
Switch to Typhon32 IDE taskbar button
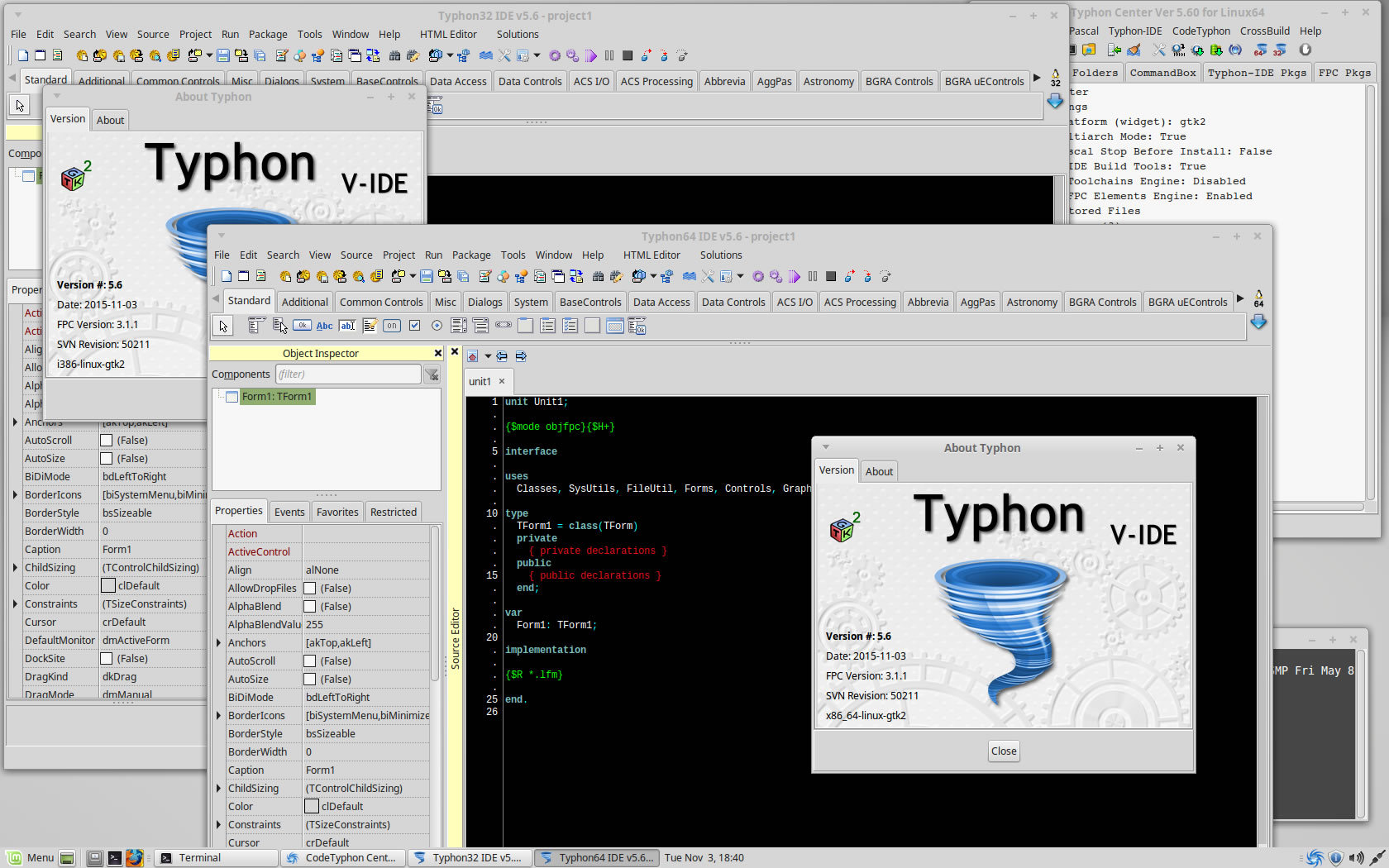pyautogui.click(x=469, y=857)
